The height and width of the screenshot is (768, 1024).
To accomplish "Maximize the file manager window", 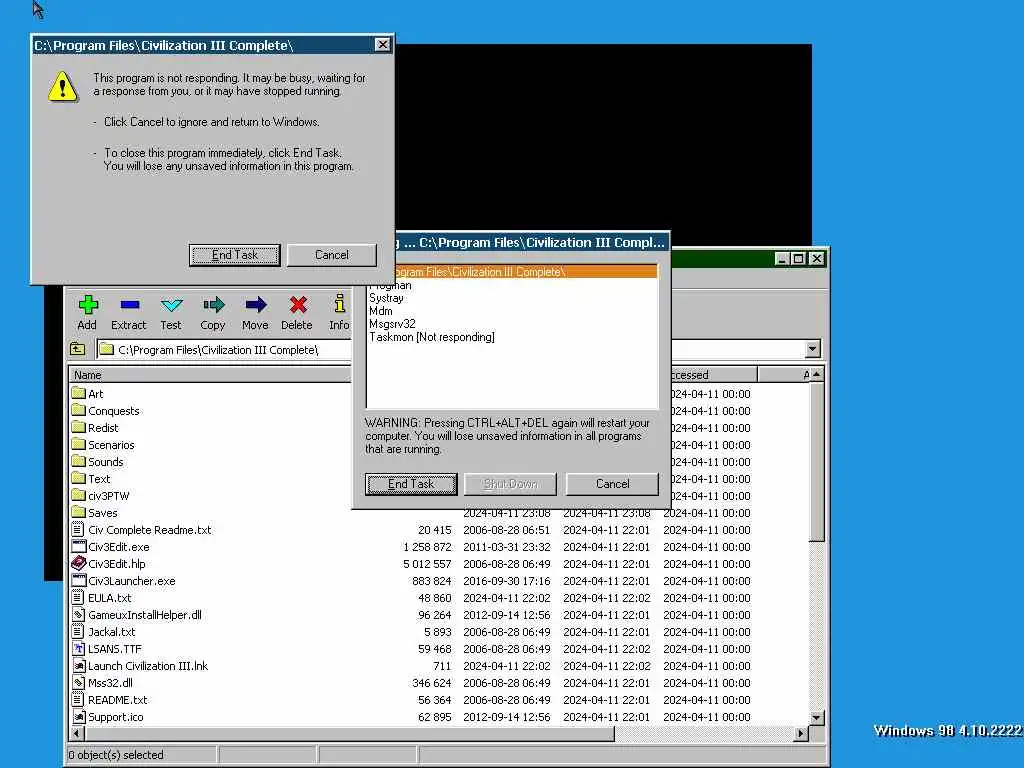I will [x=799, y=258].
